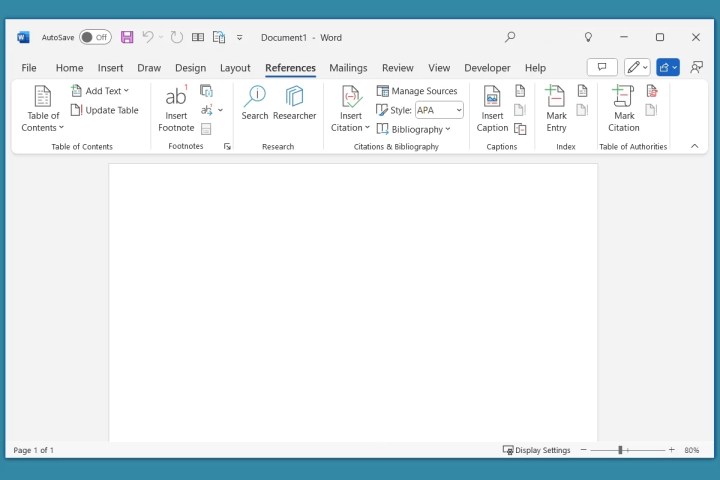This screenshot has height=480, width=720.
Task: Switch to the Mailings tab
Action: point(348,68)
